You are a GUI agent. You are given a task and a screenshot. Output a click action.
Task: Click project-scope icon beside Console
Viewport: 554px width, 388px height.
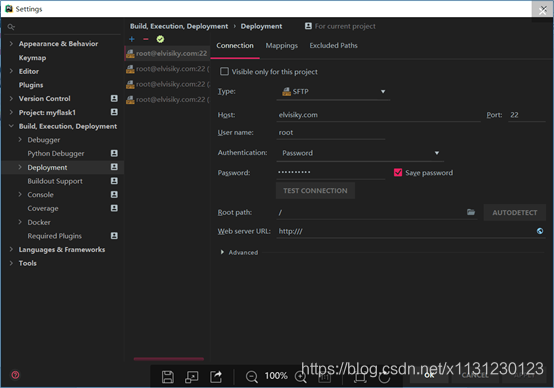tap(114, 194)
